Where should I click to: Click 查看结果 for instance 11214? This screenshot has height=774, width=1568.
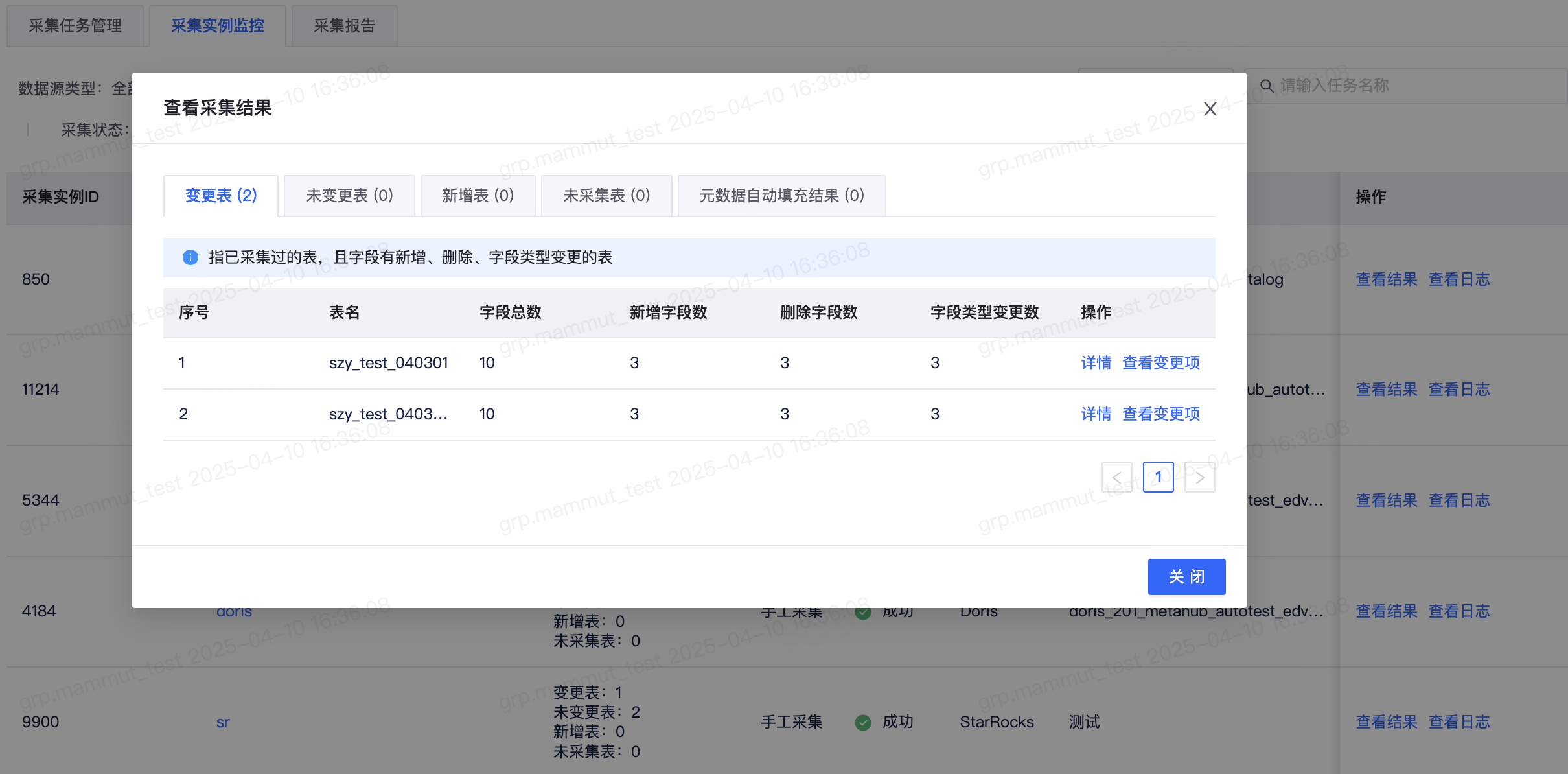tap(1387, 390)
